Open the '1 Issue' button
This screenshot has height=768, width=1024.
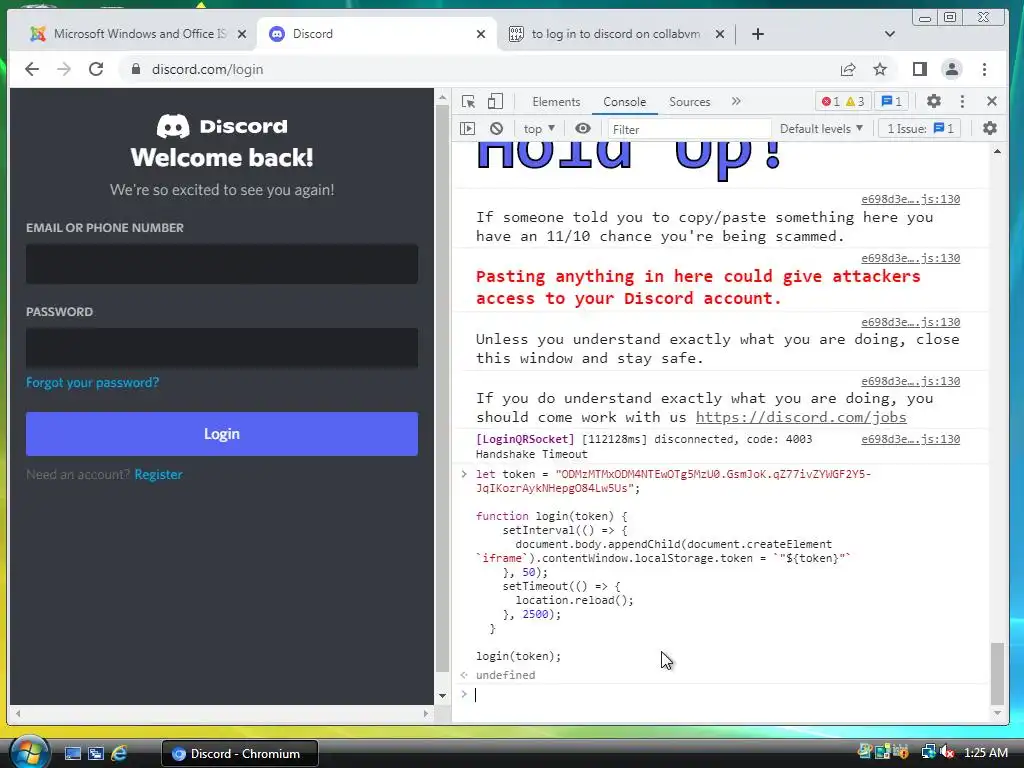click(920, 129)
